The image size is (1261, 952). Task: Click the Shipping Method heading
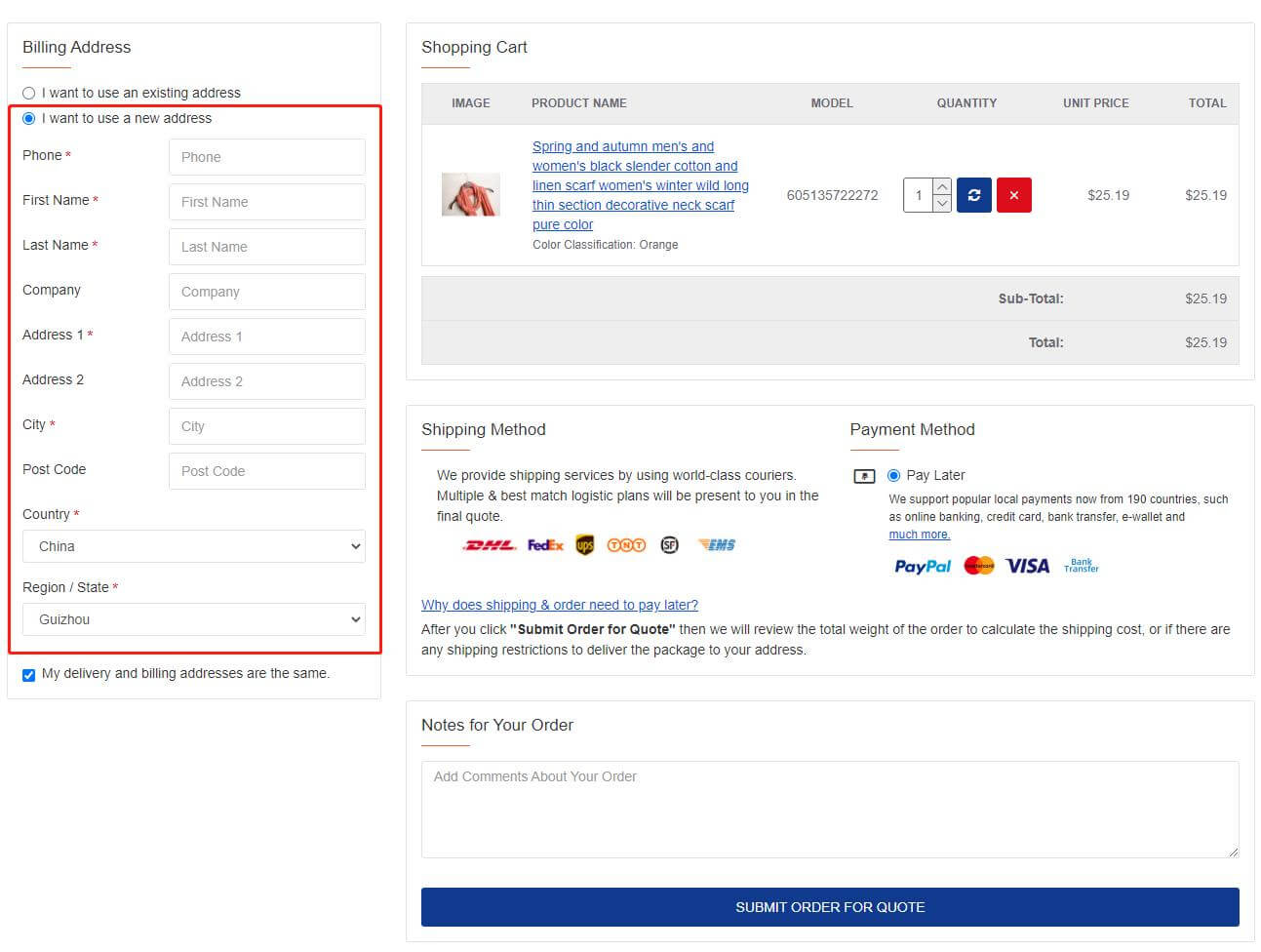(484, 429)
